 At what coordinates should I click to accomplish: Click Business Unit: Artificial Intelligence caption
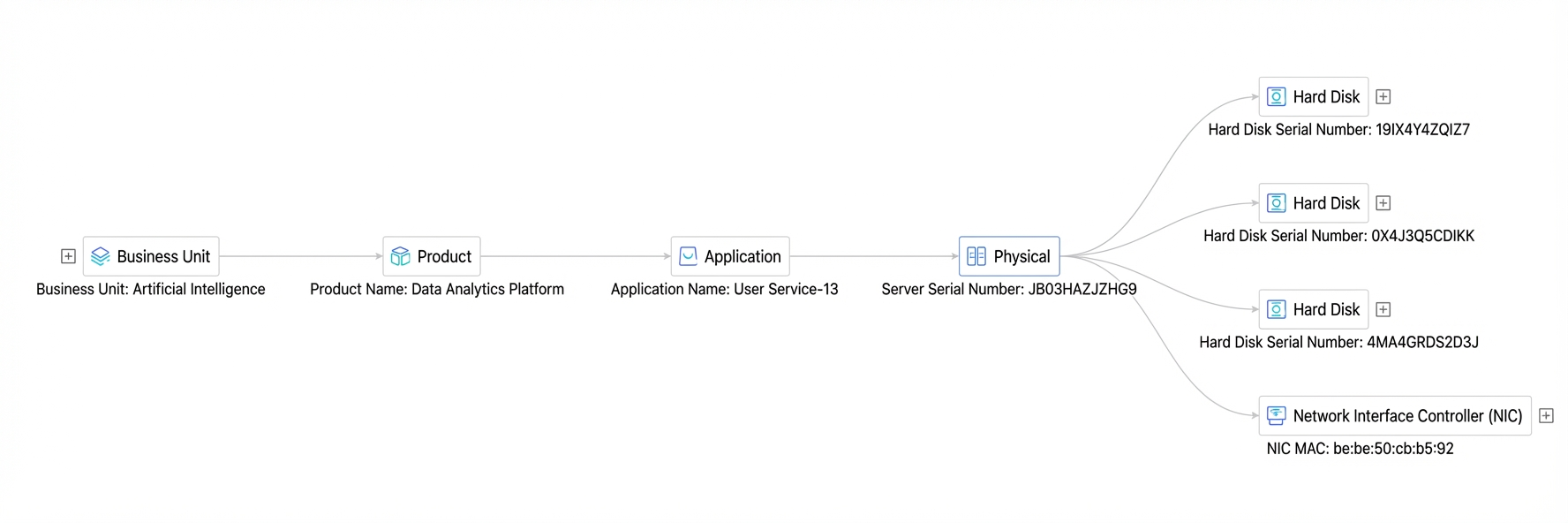coord(151,289)
